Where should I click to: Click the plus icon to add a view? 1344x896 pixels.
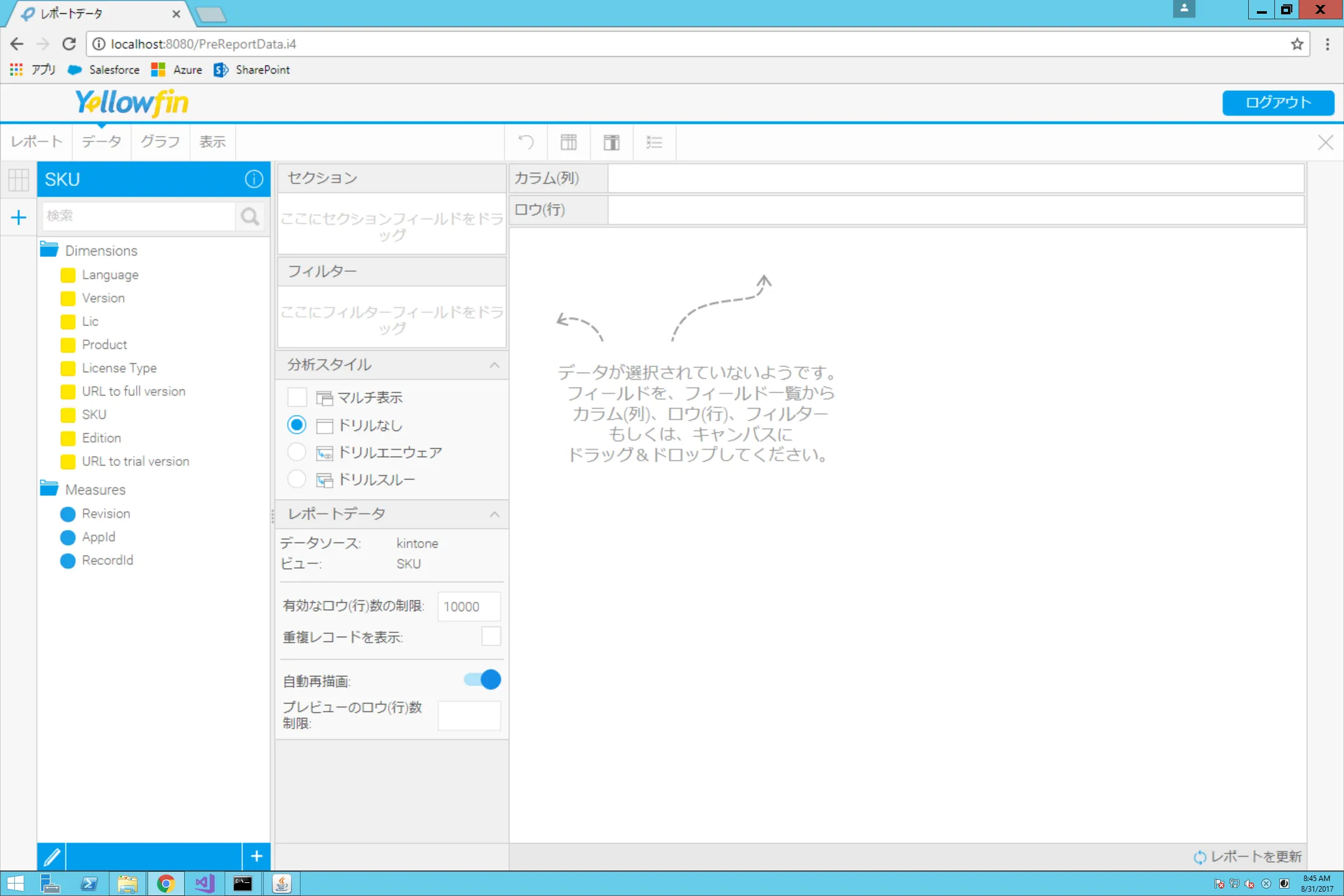click(18, 217)
